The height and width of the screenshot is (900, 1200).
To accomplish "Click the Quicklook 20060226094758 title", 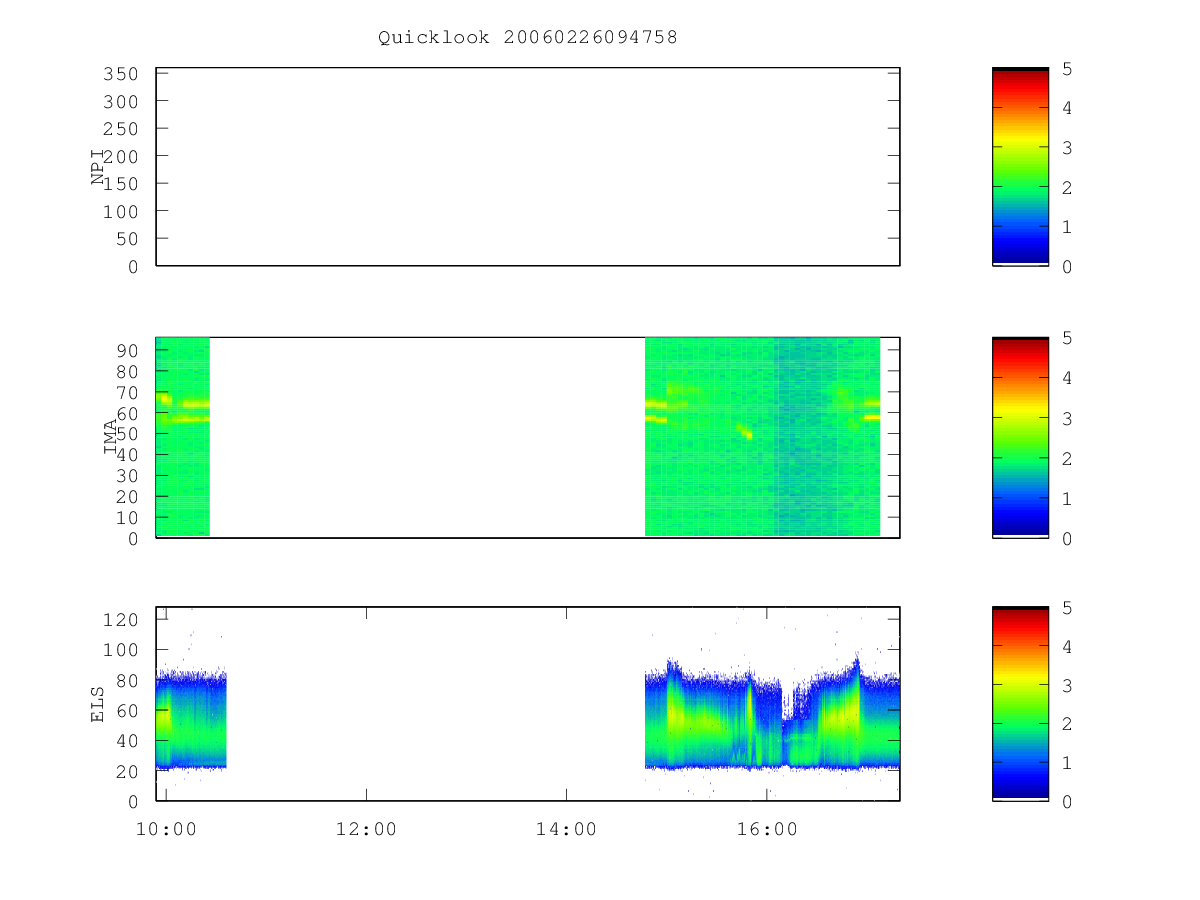I will [528, 38].
